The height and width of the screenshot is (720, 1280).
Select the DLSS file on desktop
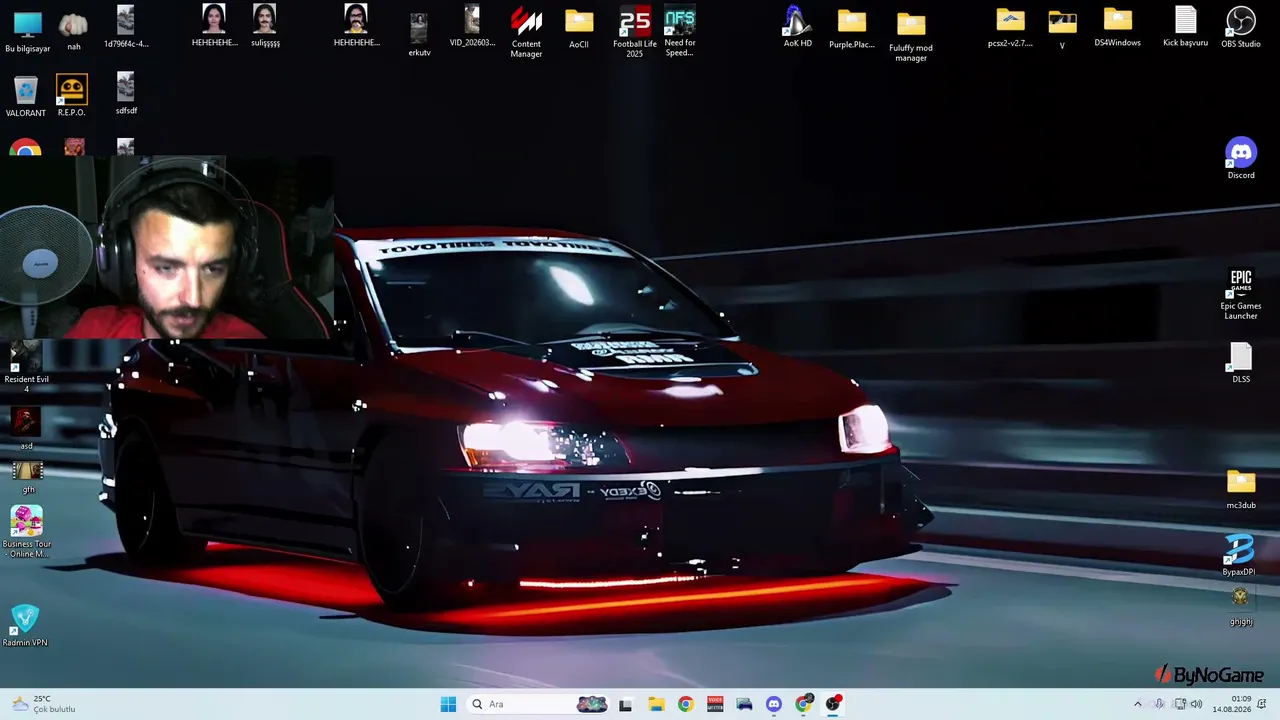[1241, 363]
